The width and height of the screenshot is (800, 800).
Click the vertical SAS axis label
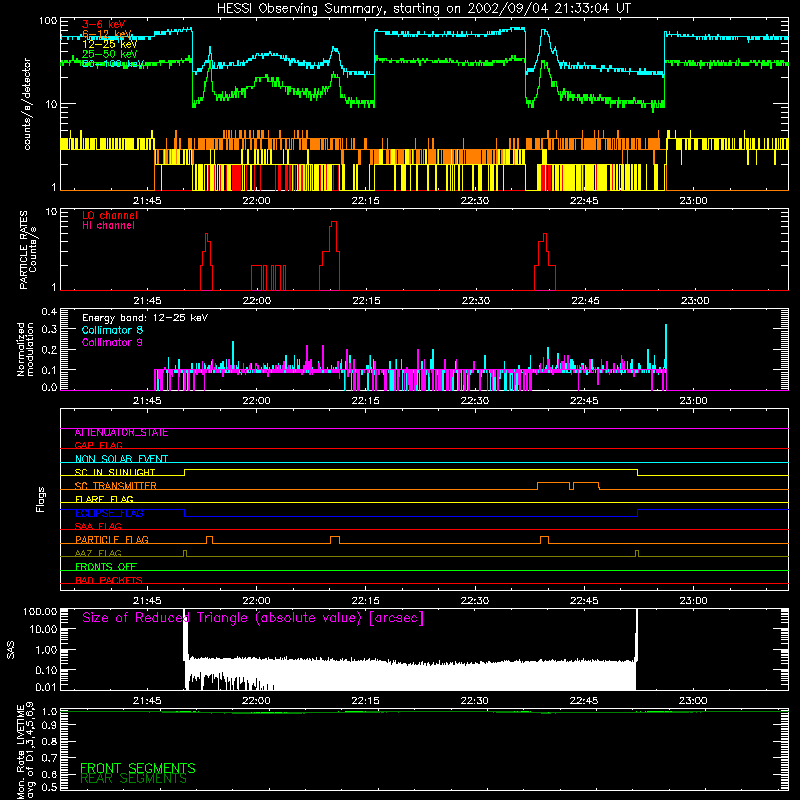11,650
